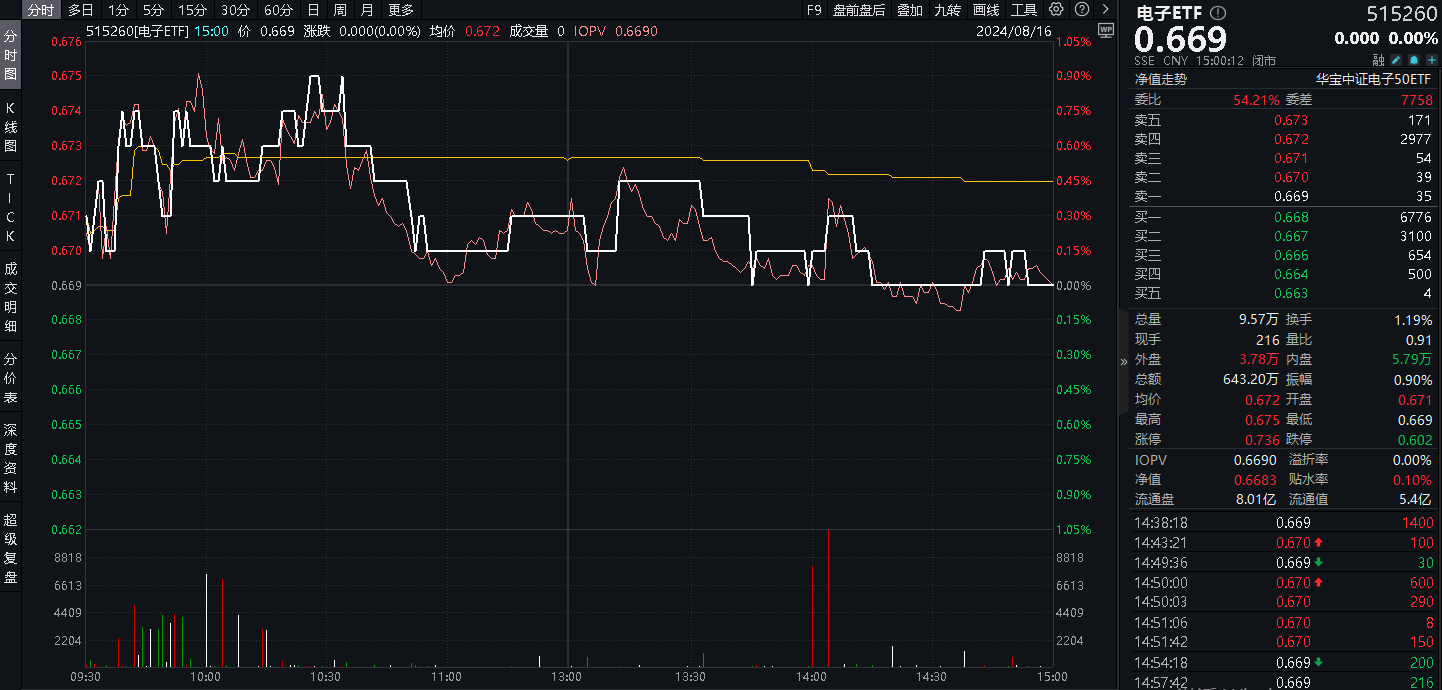The image size is (1442, 690).
Task: Switch to the 日 daily chart tab
Action: pyautogui.click(x=313, y=10)
